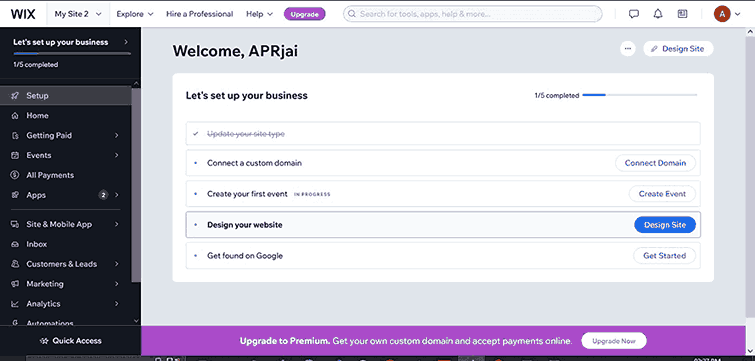
Task: Select Inbox in the sidebar
Action: (x=65, y=244)
